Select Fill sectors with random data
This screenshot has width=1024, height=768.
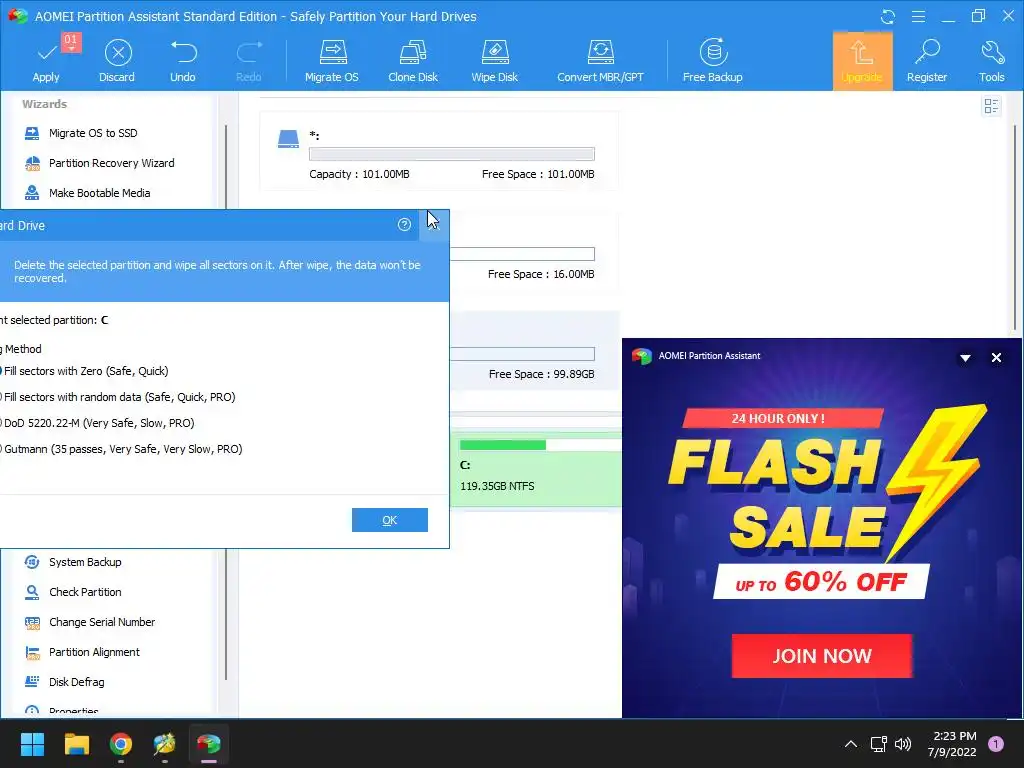coord(118,397)
